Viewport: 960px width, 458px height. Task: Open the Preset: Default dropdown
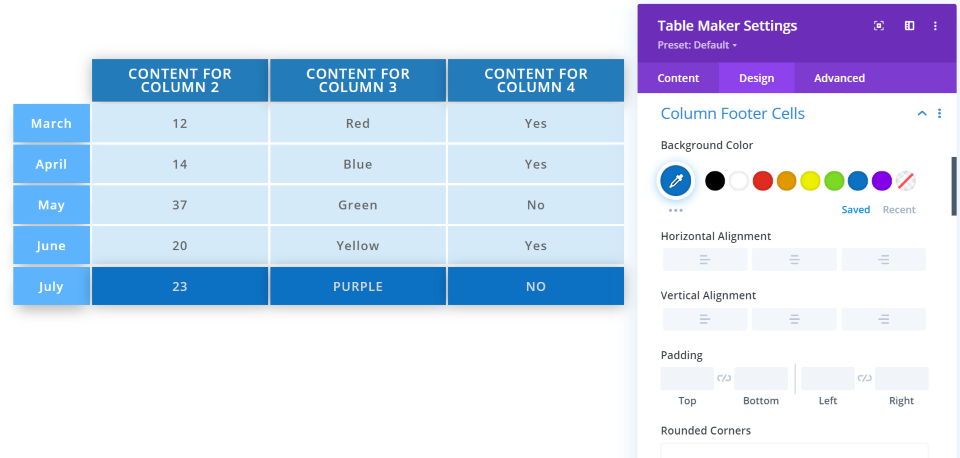697,45
